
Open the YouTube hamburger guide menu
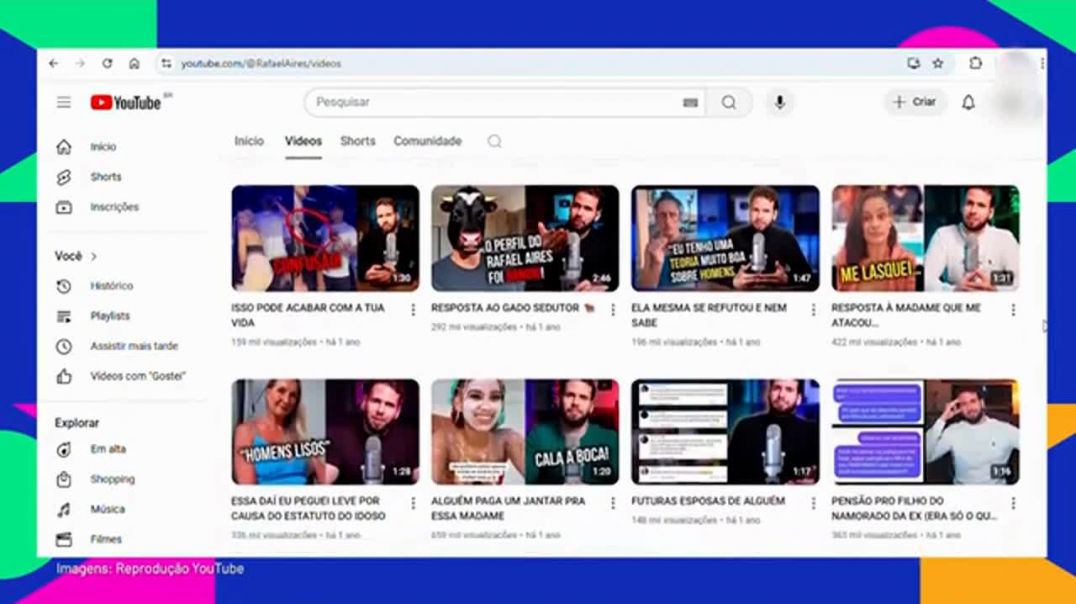64,102
